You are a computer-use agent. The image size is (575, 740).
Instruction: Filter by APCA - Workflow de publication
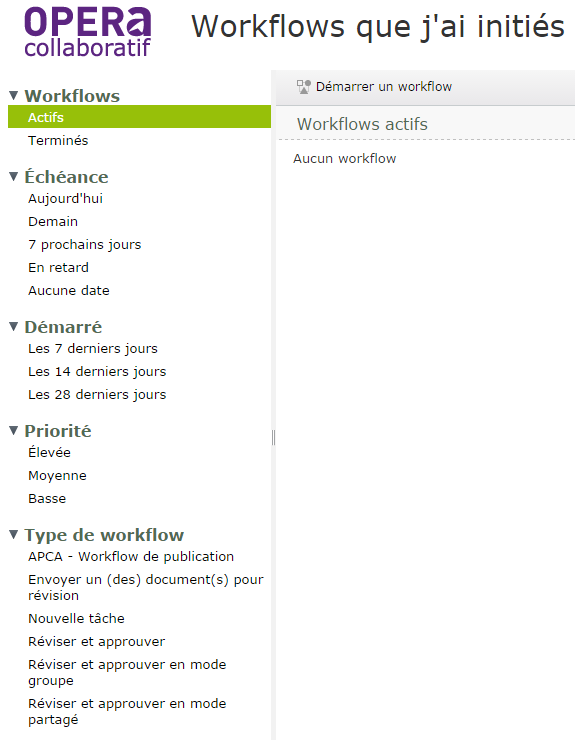(131, 556)
